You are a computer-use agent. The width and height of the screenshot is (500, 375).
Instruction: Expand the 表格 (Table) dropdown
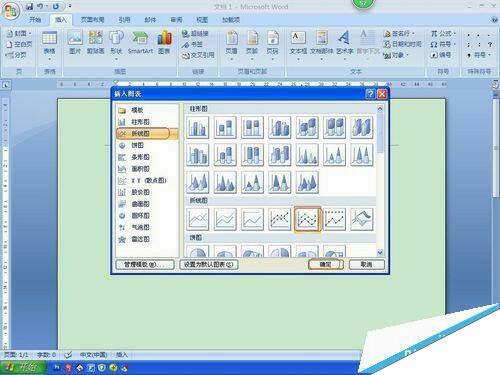tap(49, 59)
